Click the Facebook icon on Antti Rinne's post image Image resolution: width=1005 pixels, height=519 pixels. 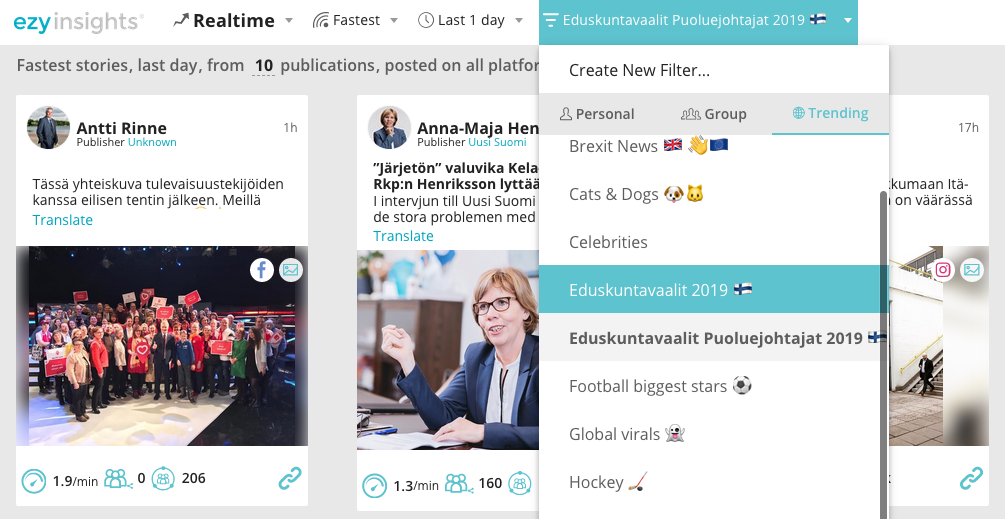click(x=262, y=270)
